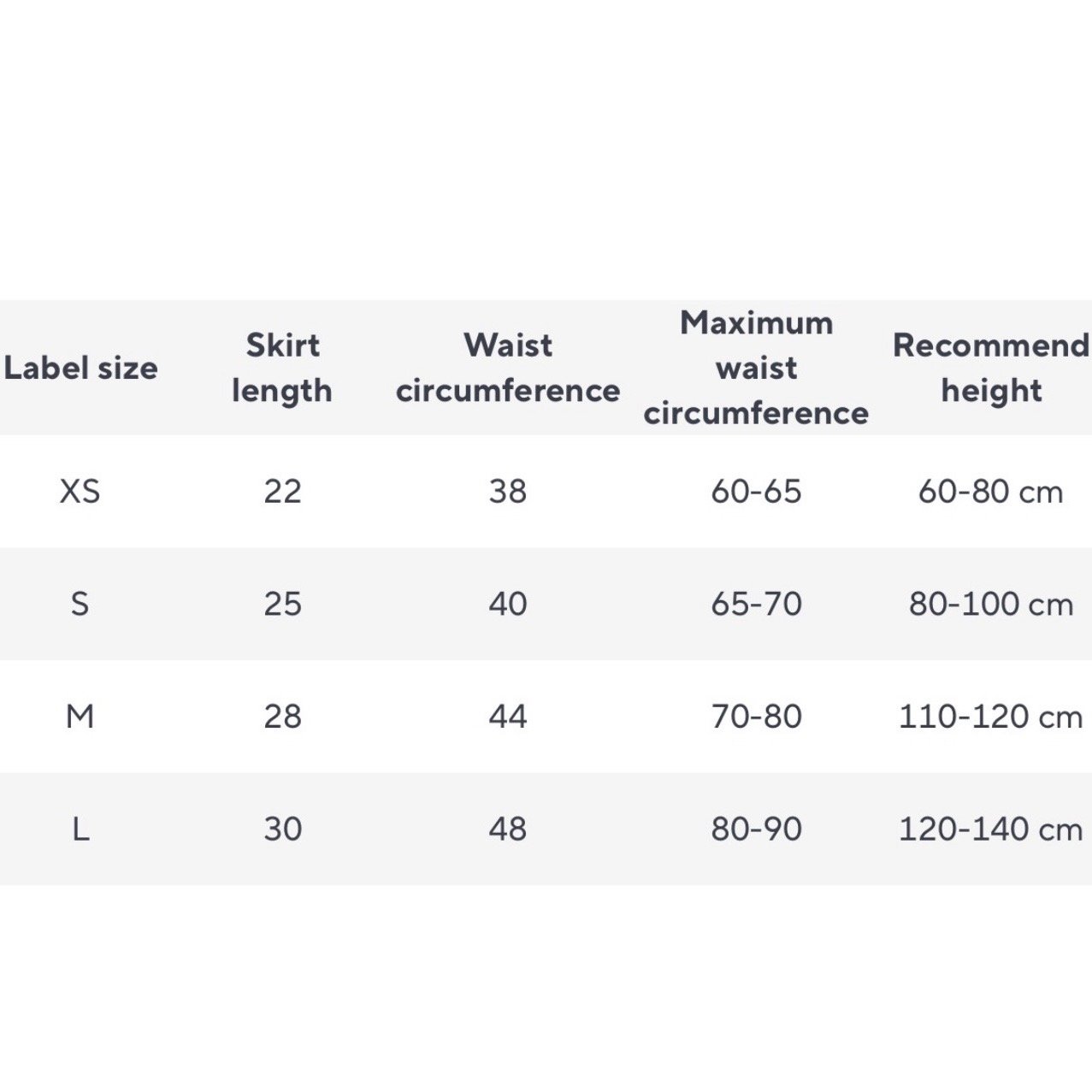
Task: Click waist circumference value 38
Action: pyautogui.click(x=508, y=491)
